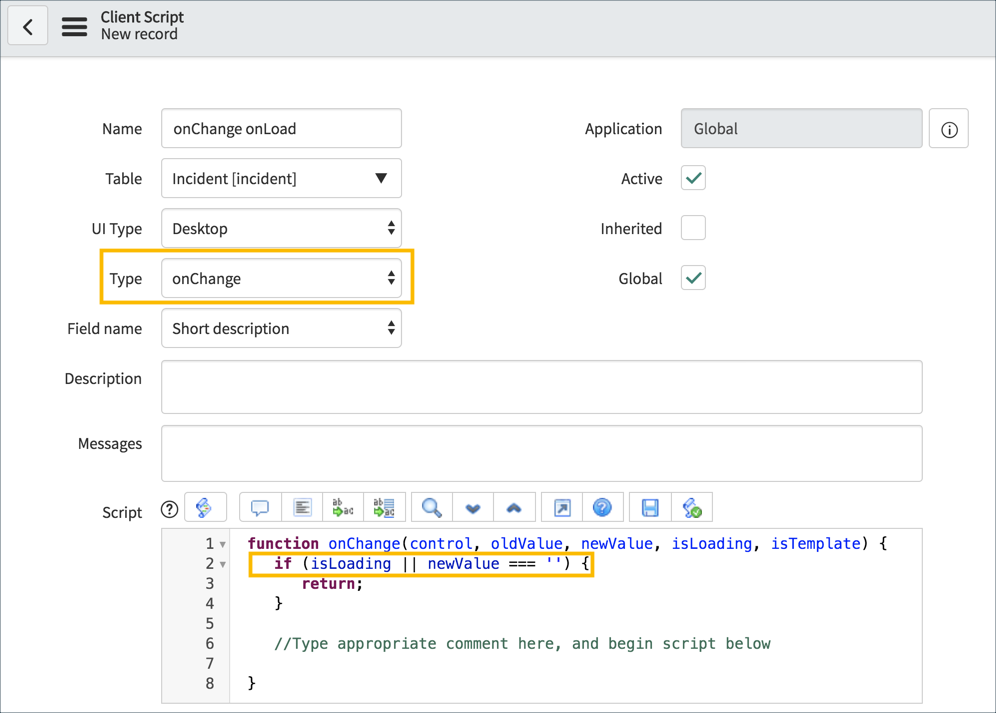This screenshot has height=713, width=996.
Task: Open the script editor search tool
Action: (430, 507)
